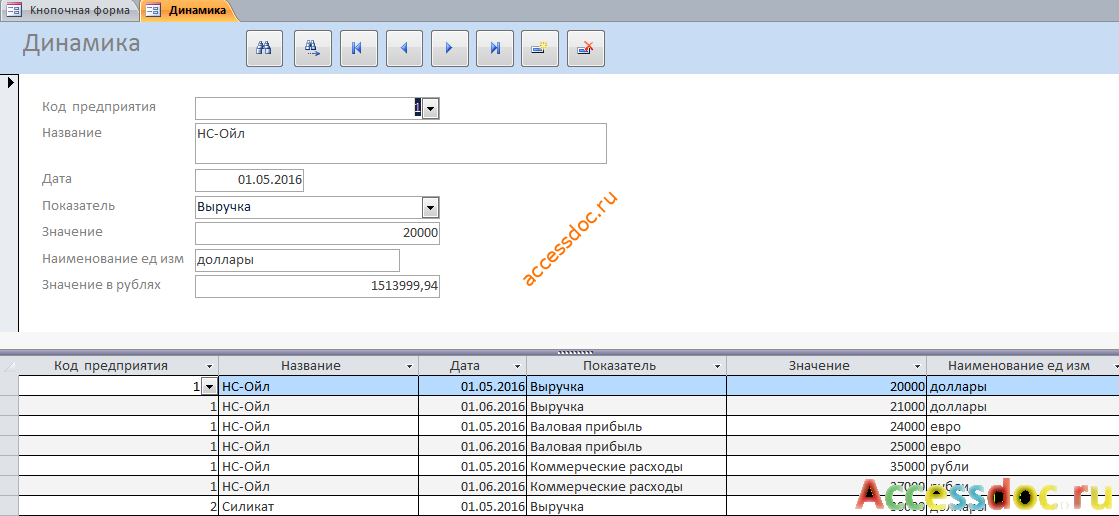Click the евро cell in 24000 row
The width and height of the screenshot is (1119, 516).
1023,427
